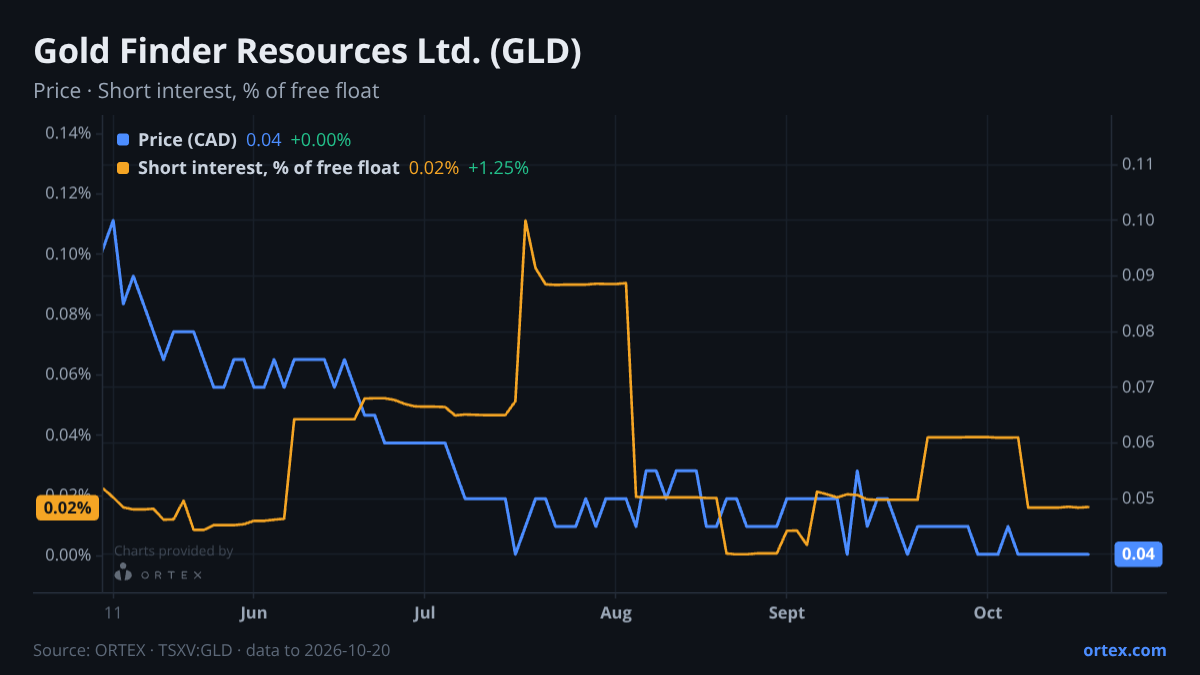Click the orange Short interest legend swatch

[x=124, y=168]
